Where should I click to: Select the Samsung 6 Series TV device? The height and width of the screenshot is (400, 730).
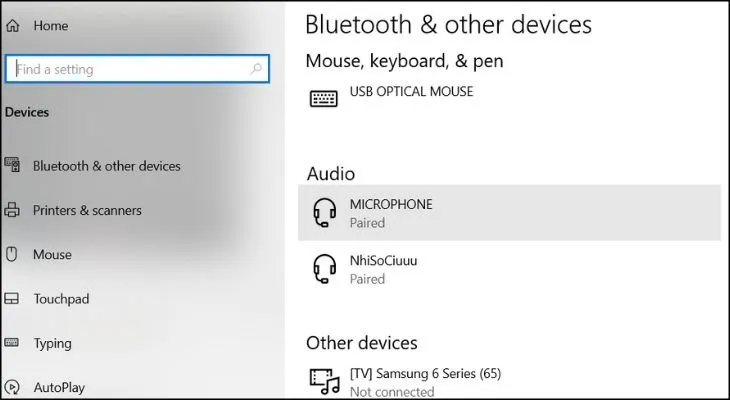[x=509, y=381]
